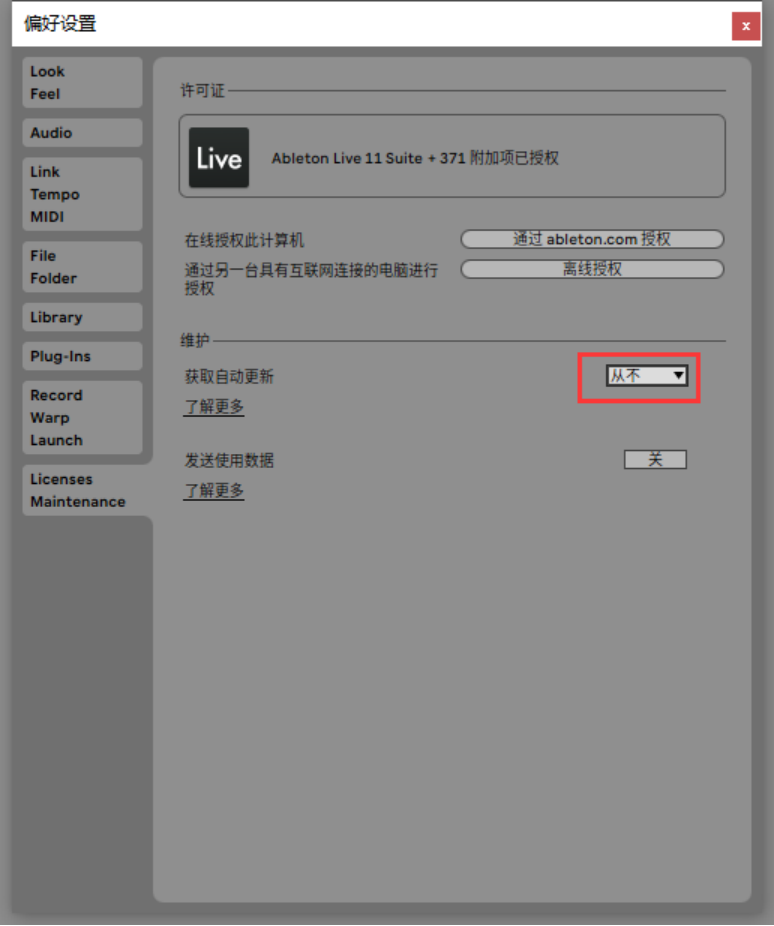Close the 偏好设置 preferences window

[746, 27]
